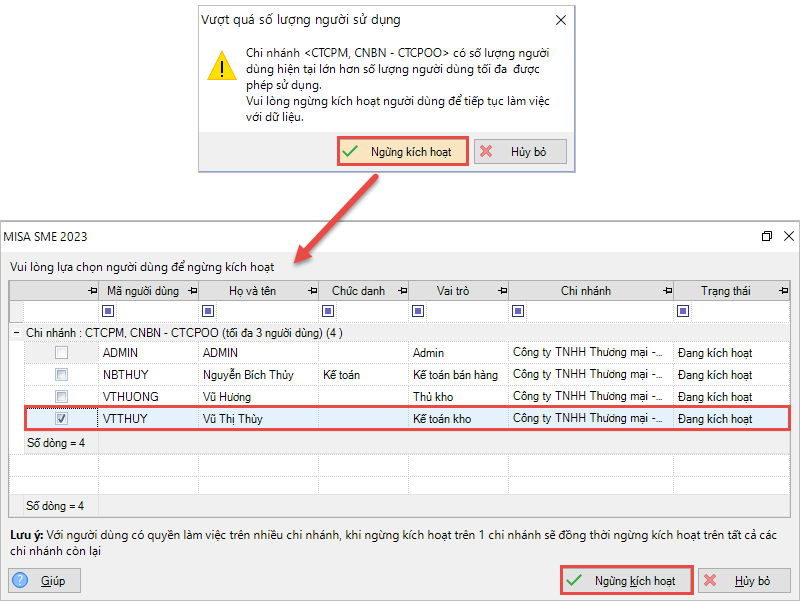800x601 pixels.
Task: Open filter operator for Trạng thái column
Action: pyautogui.click(x=683, y=311)
